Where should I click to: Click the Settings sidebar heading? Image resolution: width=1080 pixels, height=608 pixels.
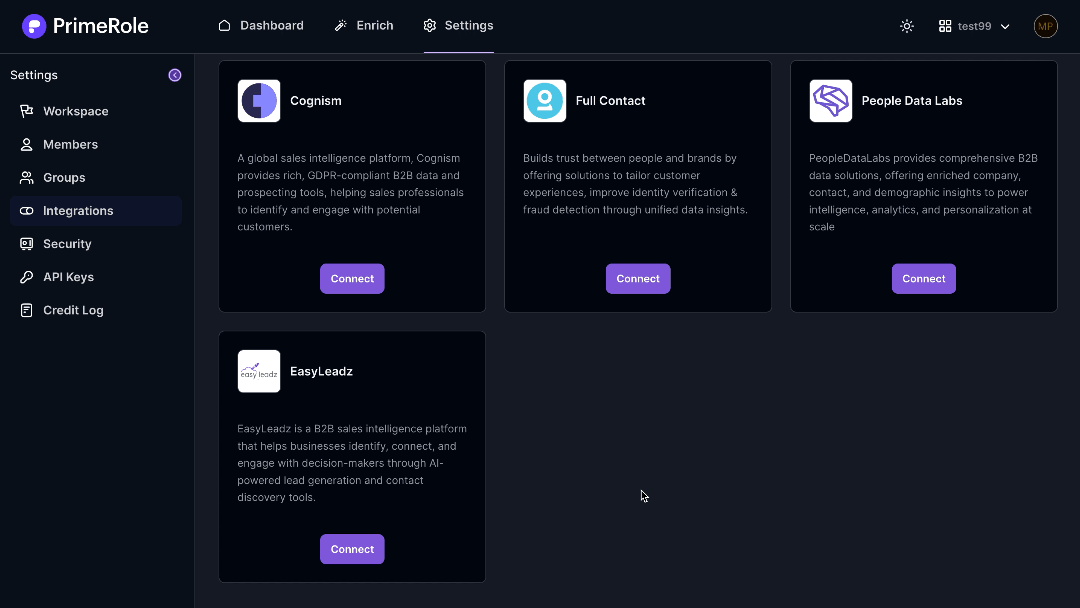34,75
